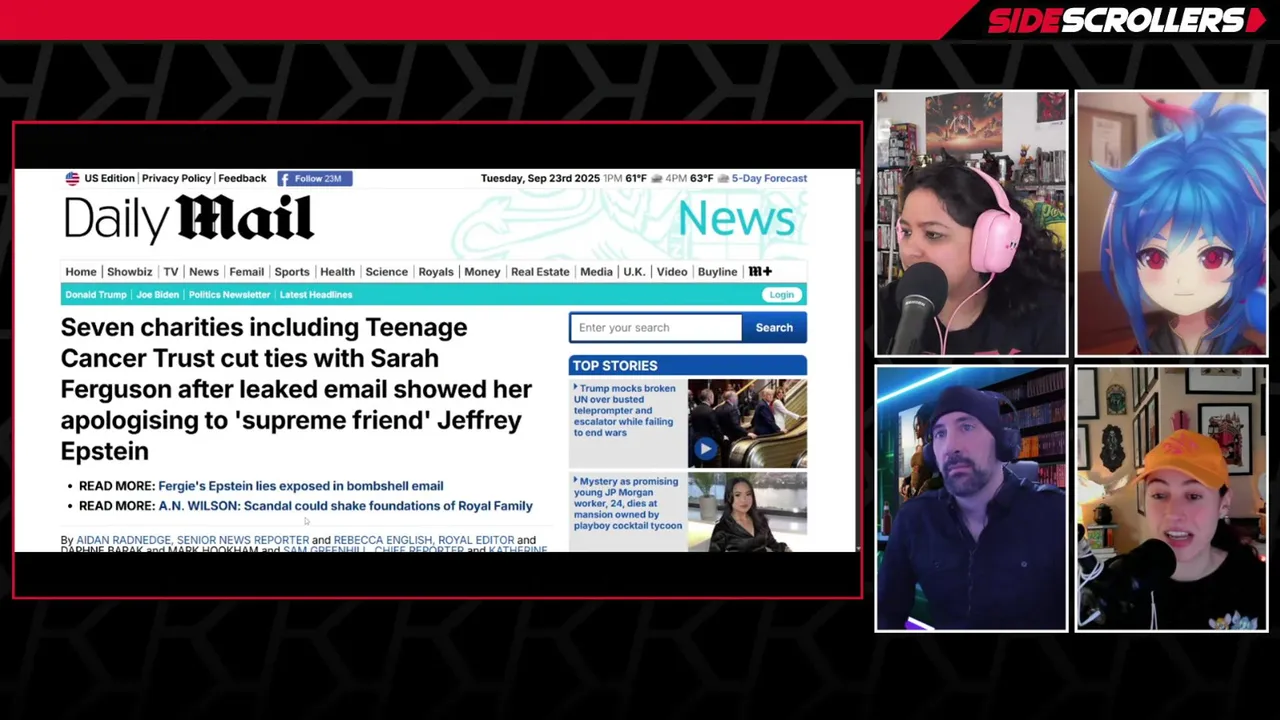Open the Money section
1280x720 pixels.
coord(482,272)
